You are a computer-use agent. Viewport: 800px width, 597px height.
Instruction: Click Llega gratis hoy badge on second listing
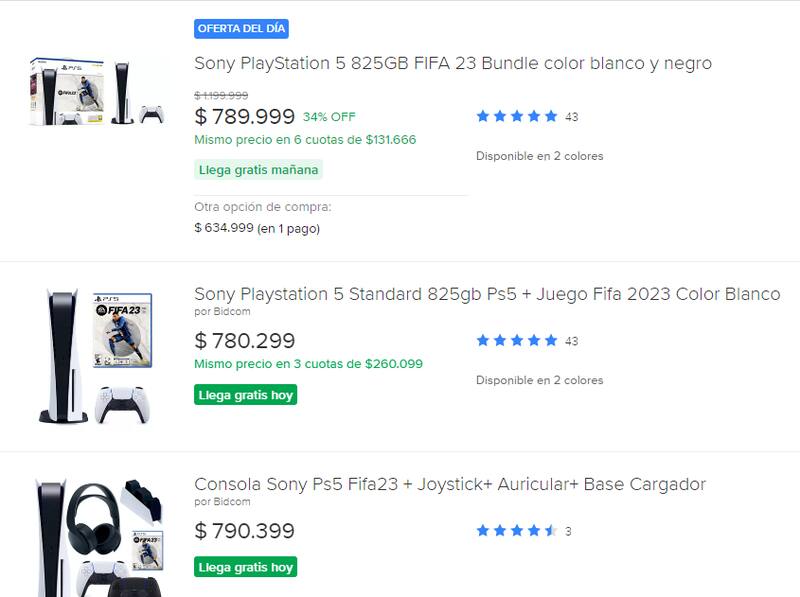click(245, 395)
